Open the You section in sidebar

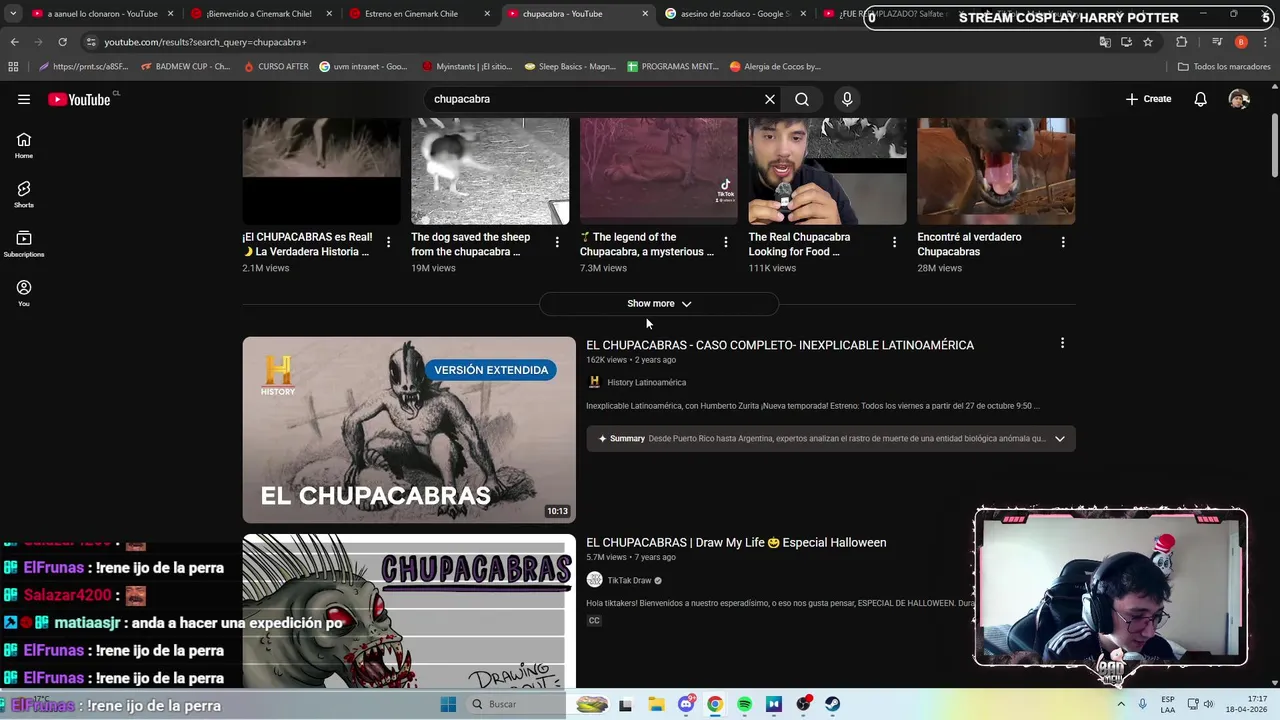24,294
